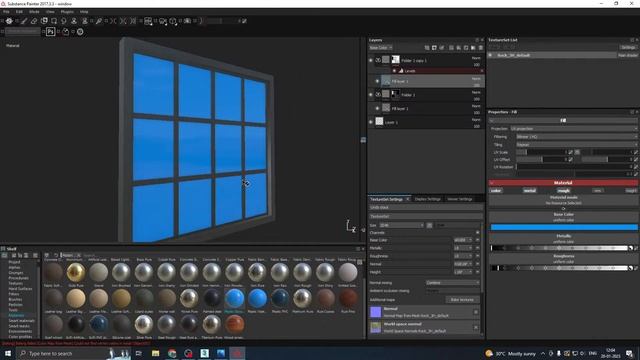Open the Base Color format dropdown in Channels

pyautogui.click(x=463, y=240)
